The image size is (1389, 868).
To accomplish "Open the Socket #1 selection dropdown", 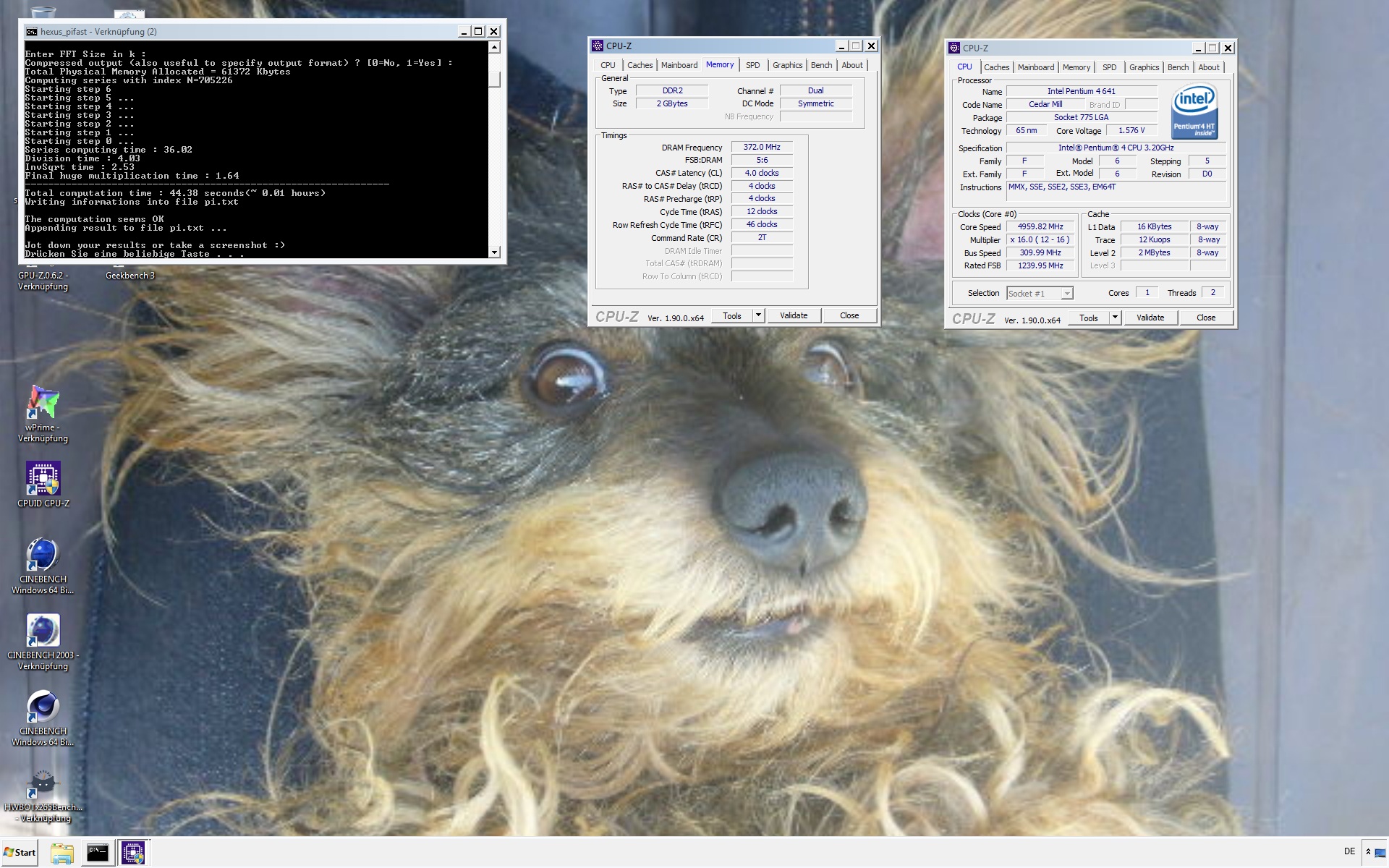I will click(1040, 294).
